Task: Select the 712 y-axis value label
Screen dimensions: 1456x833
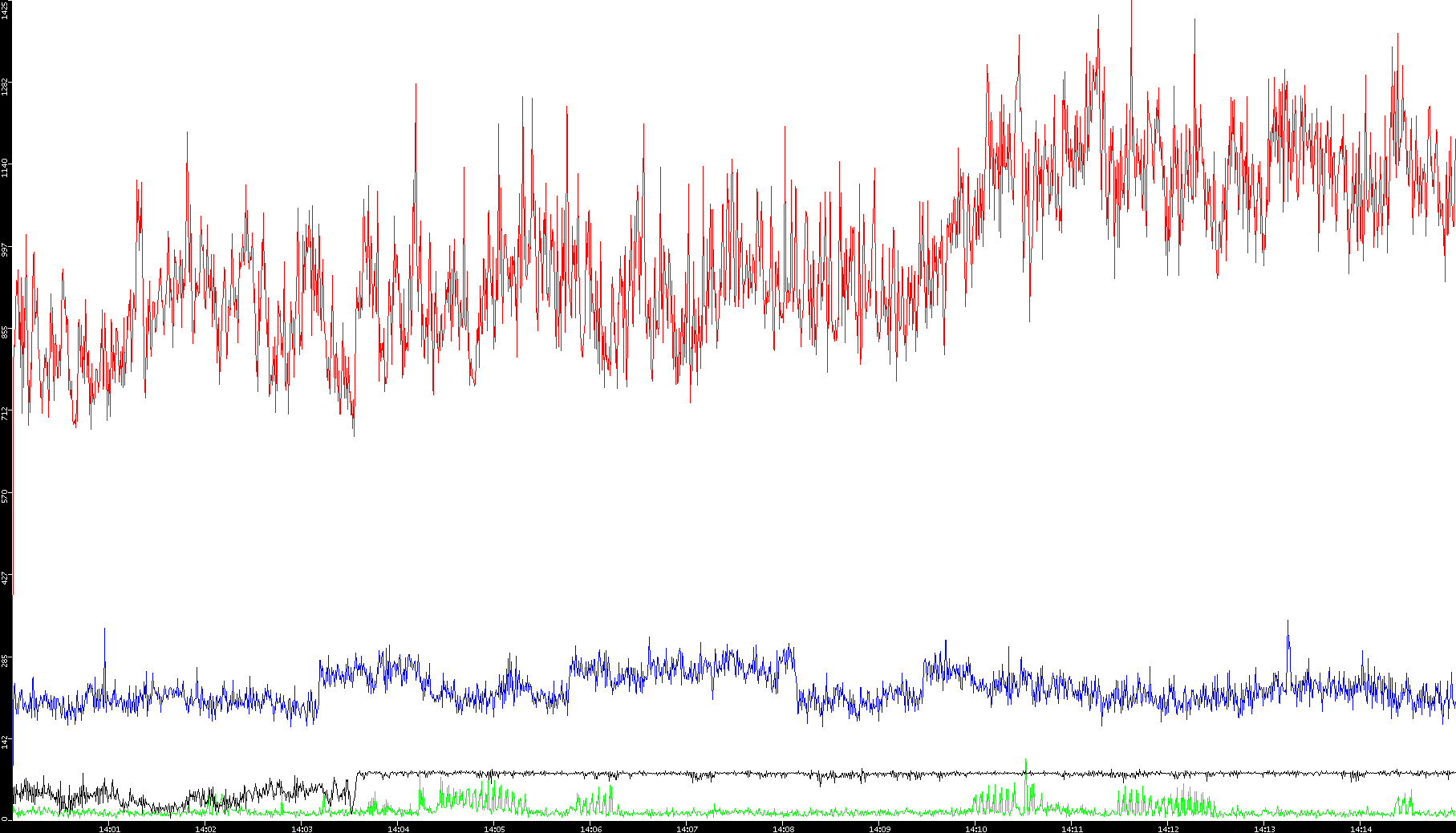Action: (5, 413)
